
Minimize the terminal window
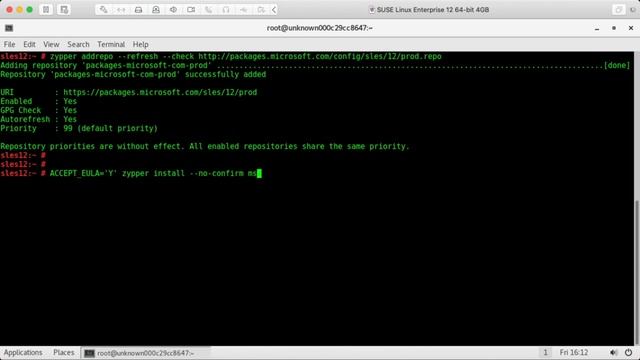pyautogui.click(x=597, y=28)
